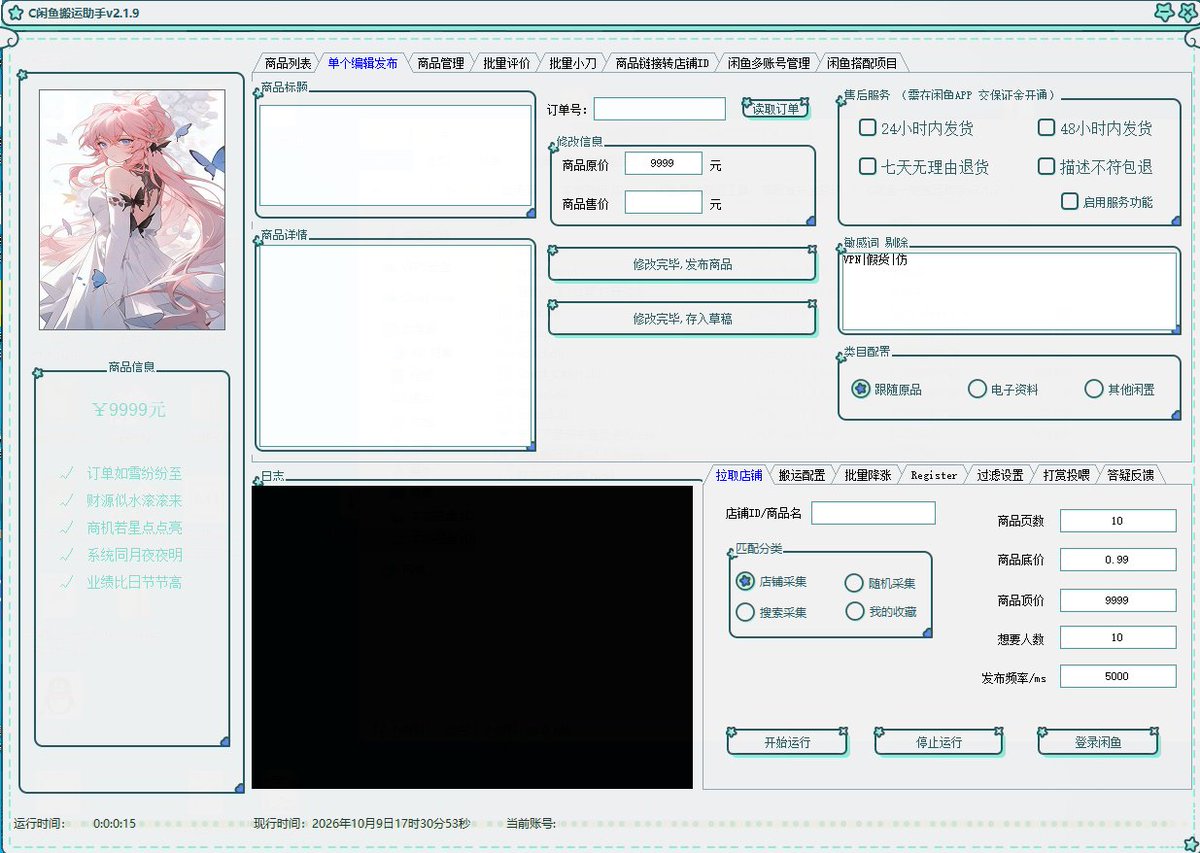1200x853 pixels.
Task: Click the black 日志 log area
Action: (472, 637)
